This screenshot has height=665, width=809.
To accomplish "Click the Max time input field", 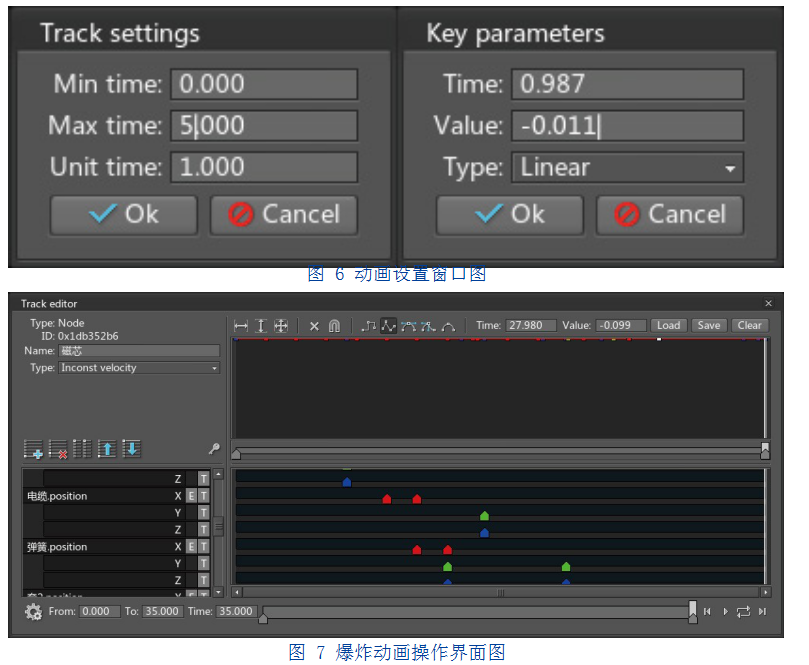I will pyautogui.click(x=264, y=125).
